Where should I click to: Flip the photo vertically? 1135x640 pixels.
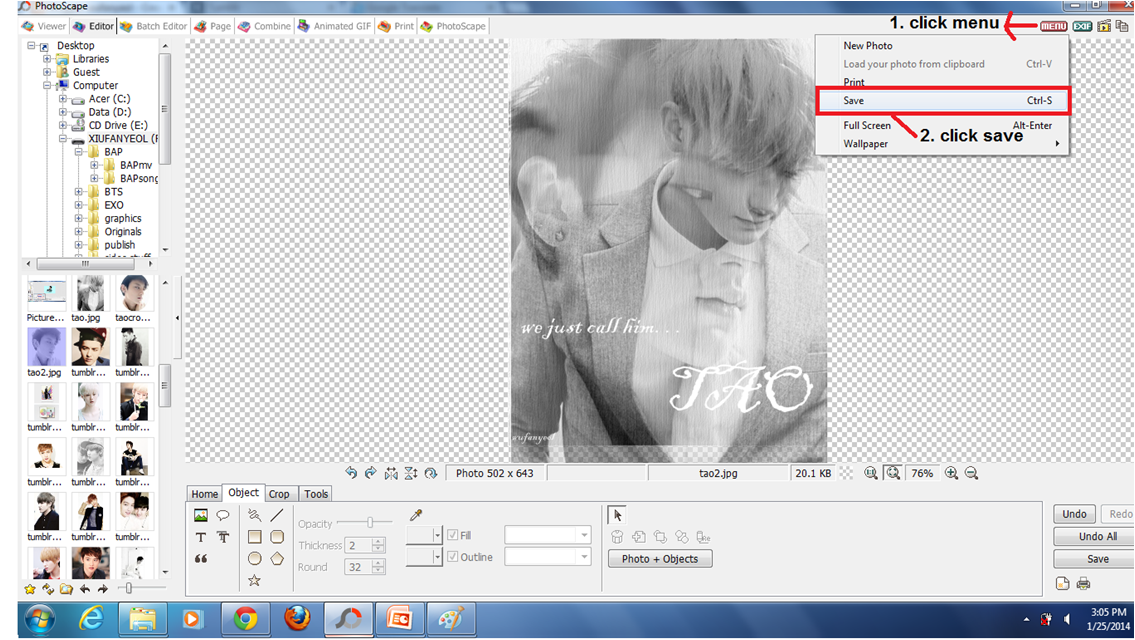tap(410, 473)
